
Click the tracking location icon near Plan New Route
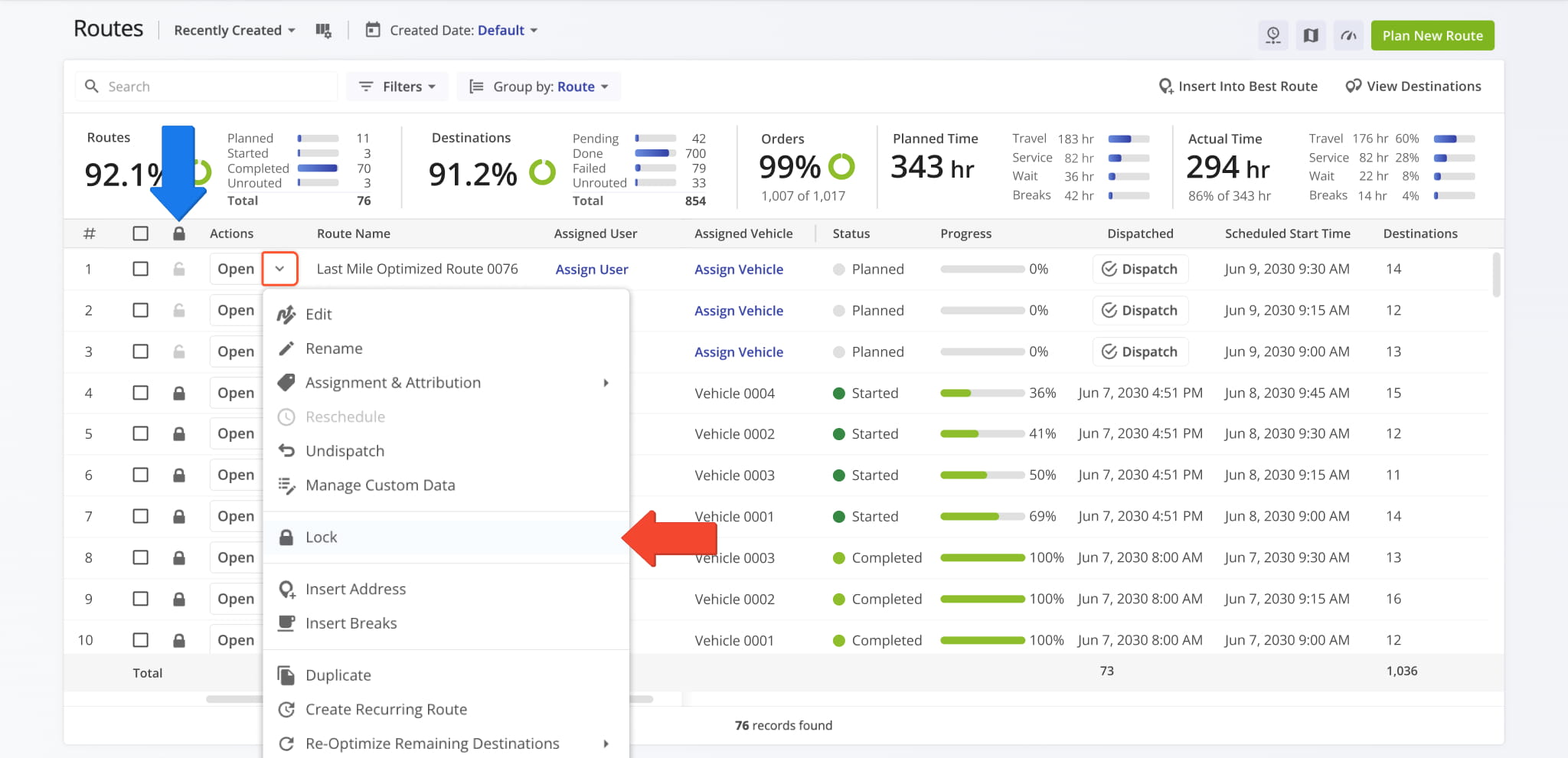[1273, 35]
